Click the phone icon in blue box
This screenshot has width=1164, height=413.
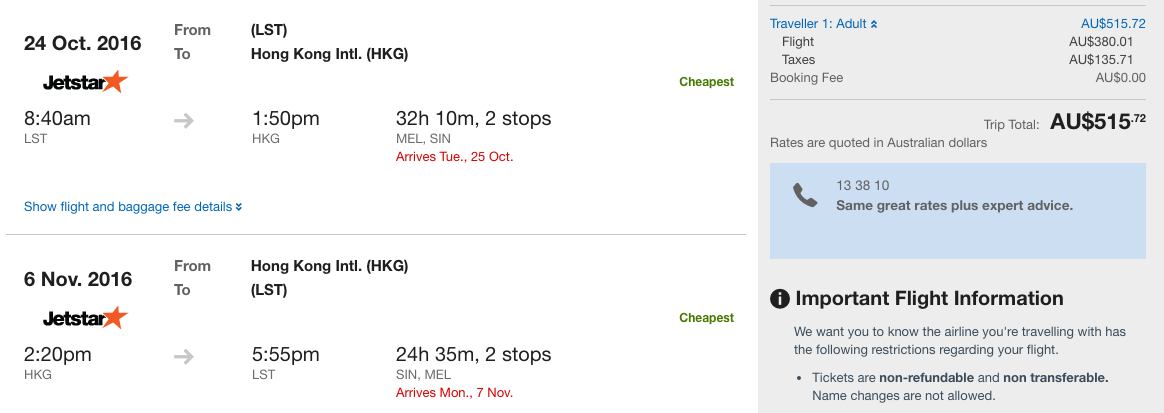[x=805, y=195]
